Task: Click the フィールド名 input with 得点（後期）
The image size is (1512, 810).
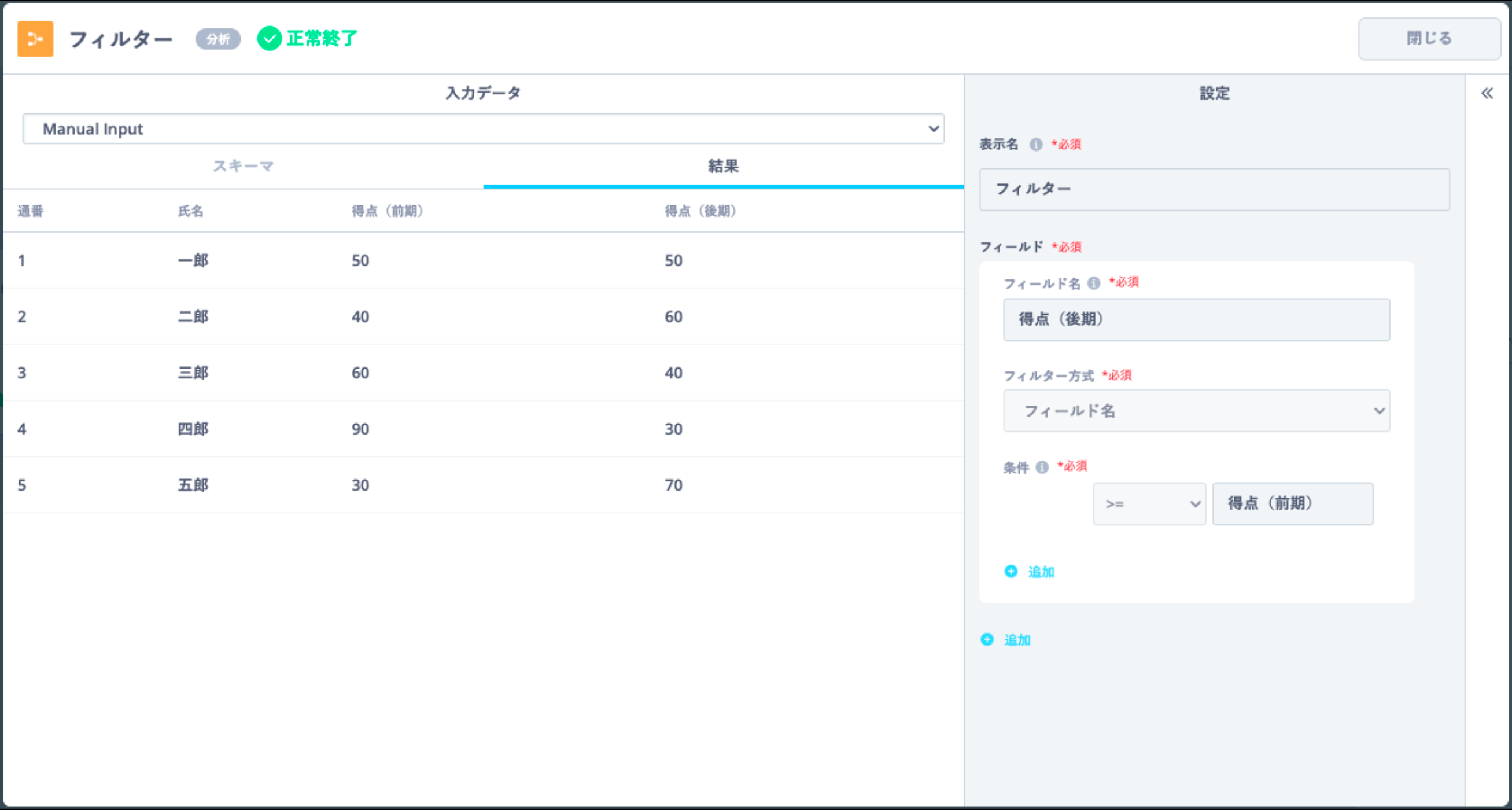Action: click(x=1196, y=320)
